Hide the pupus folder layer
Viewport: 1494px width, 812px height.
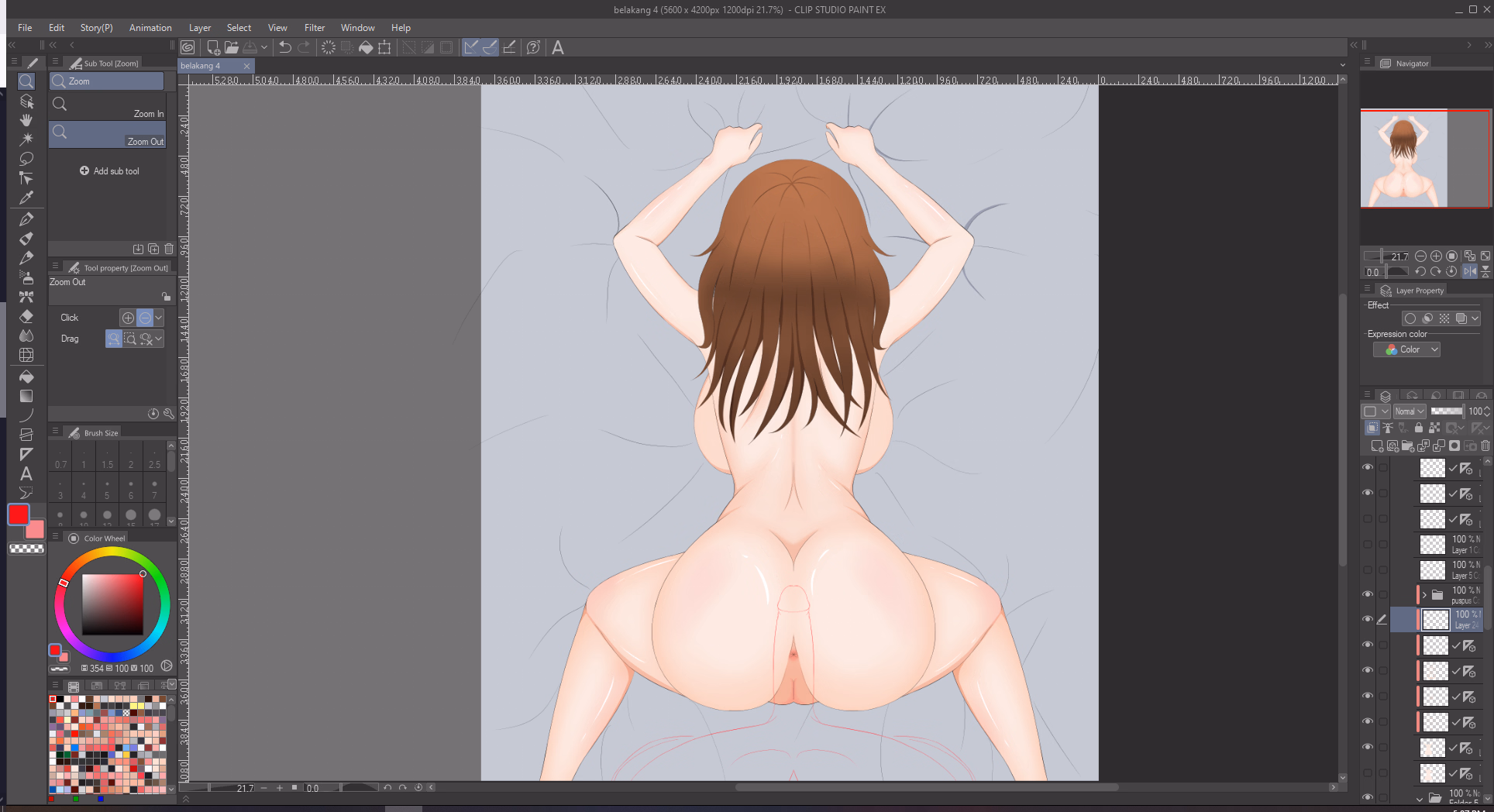(x=1368, y=595)
